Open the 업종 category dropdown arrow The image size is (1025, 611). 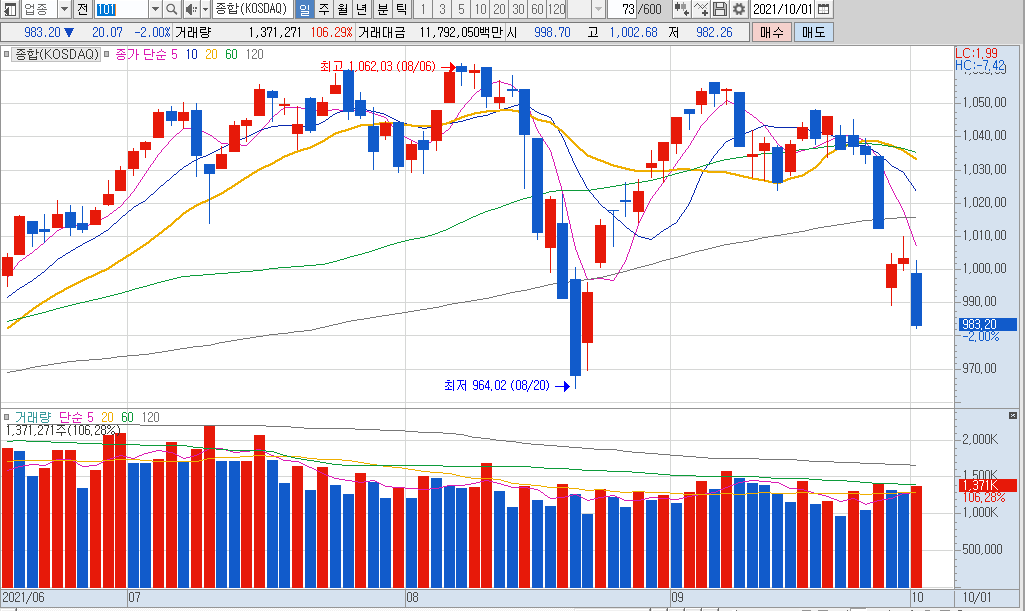(64, 9)
